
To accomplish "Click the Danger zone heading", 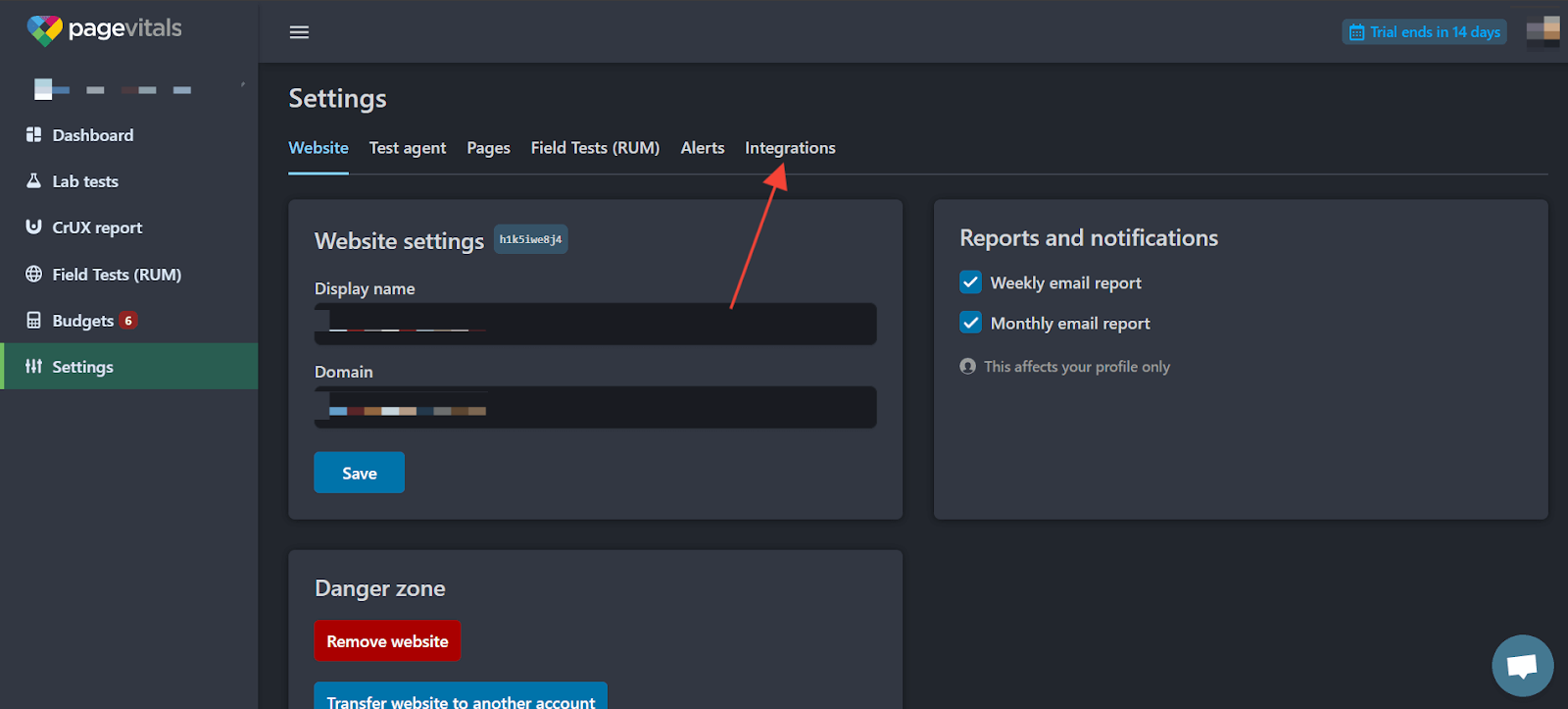I will [380, 588].
